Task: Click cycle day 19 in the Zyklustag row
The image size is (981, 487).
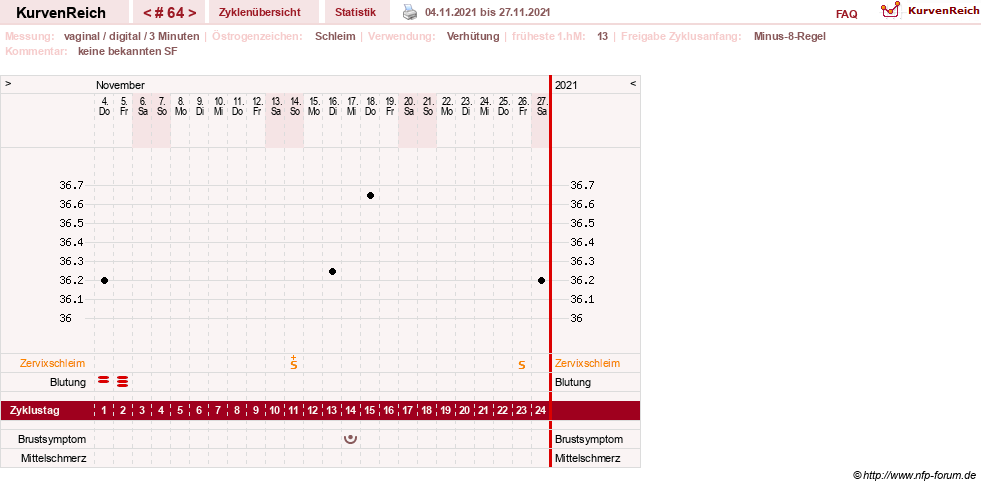Action: point(445,411)
